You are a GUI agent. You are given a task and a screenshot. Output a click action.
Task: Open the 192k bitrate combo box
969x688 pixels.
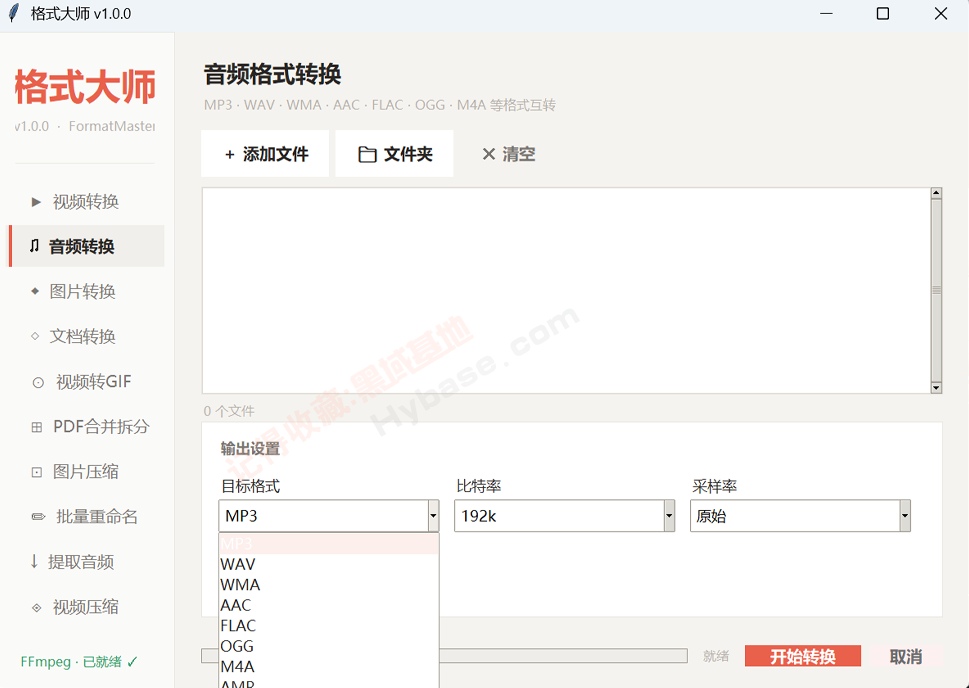click(564, 516)
